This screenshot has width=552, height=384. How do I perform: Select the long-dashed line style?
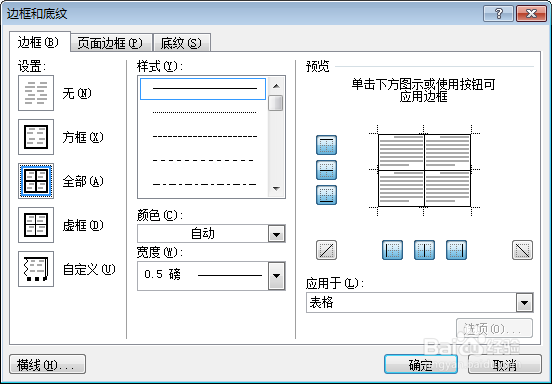coord(203,160)
